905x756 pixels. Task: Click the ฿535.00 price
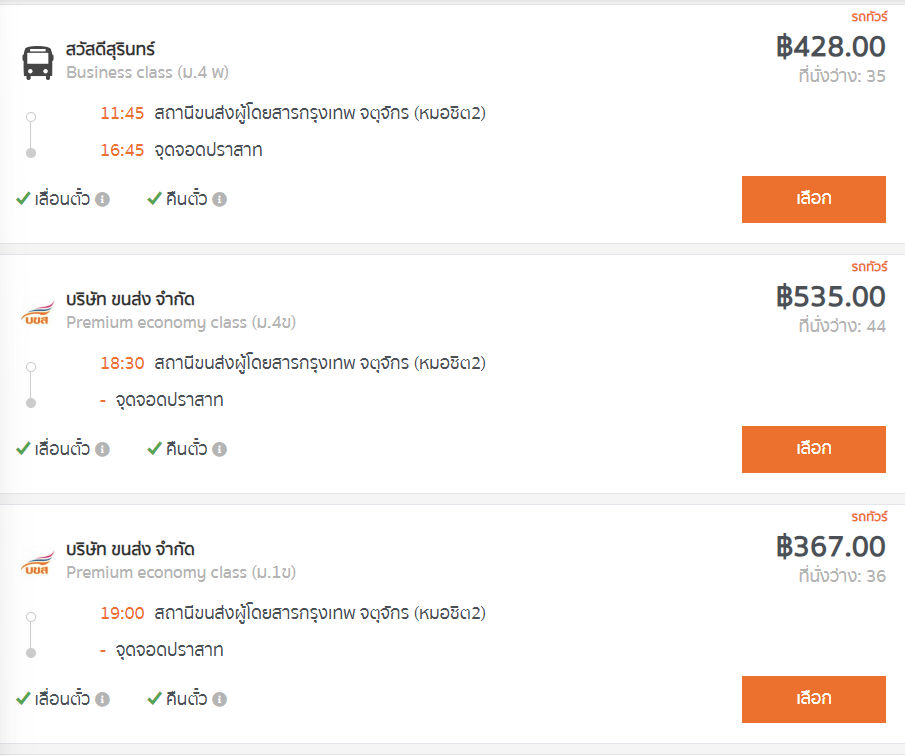(x=831, y=297)
